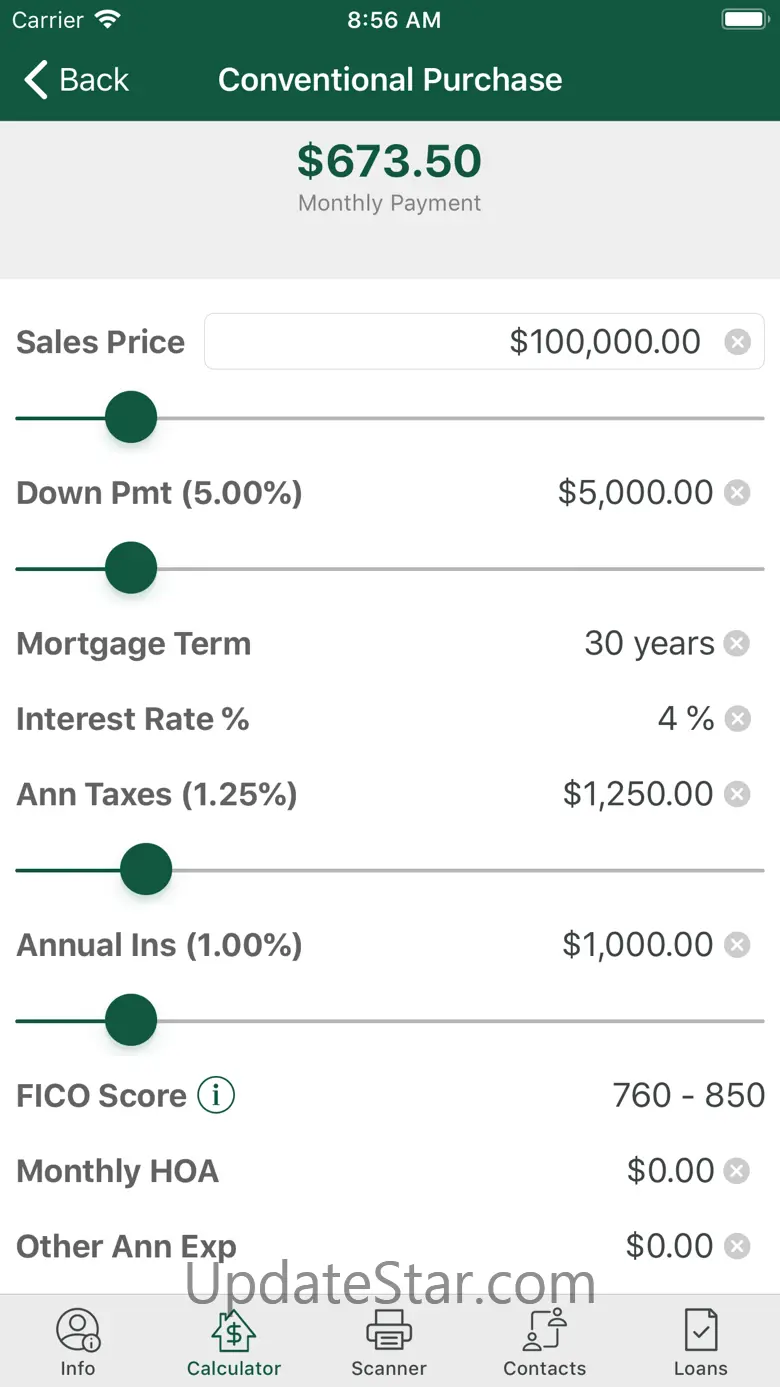Go to the Contacts tab
Image resolution: width=780 pixels, height=1387 pixels.
545,1342
